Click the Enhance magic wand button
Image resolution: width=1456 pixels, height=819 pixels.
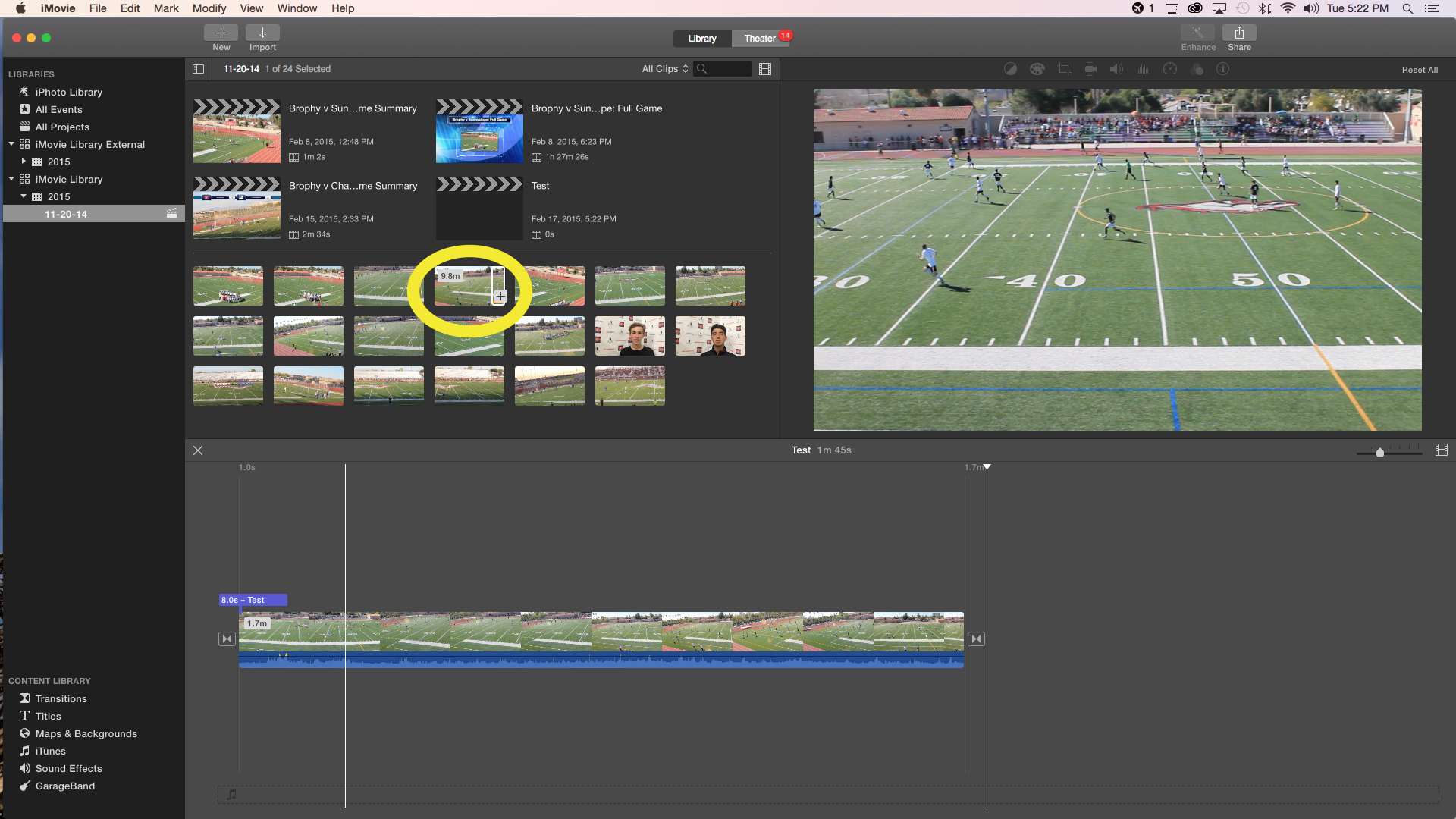pos(1197,33)
